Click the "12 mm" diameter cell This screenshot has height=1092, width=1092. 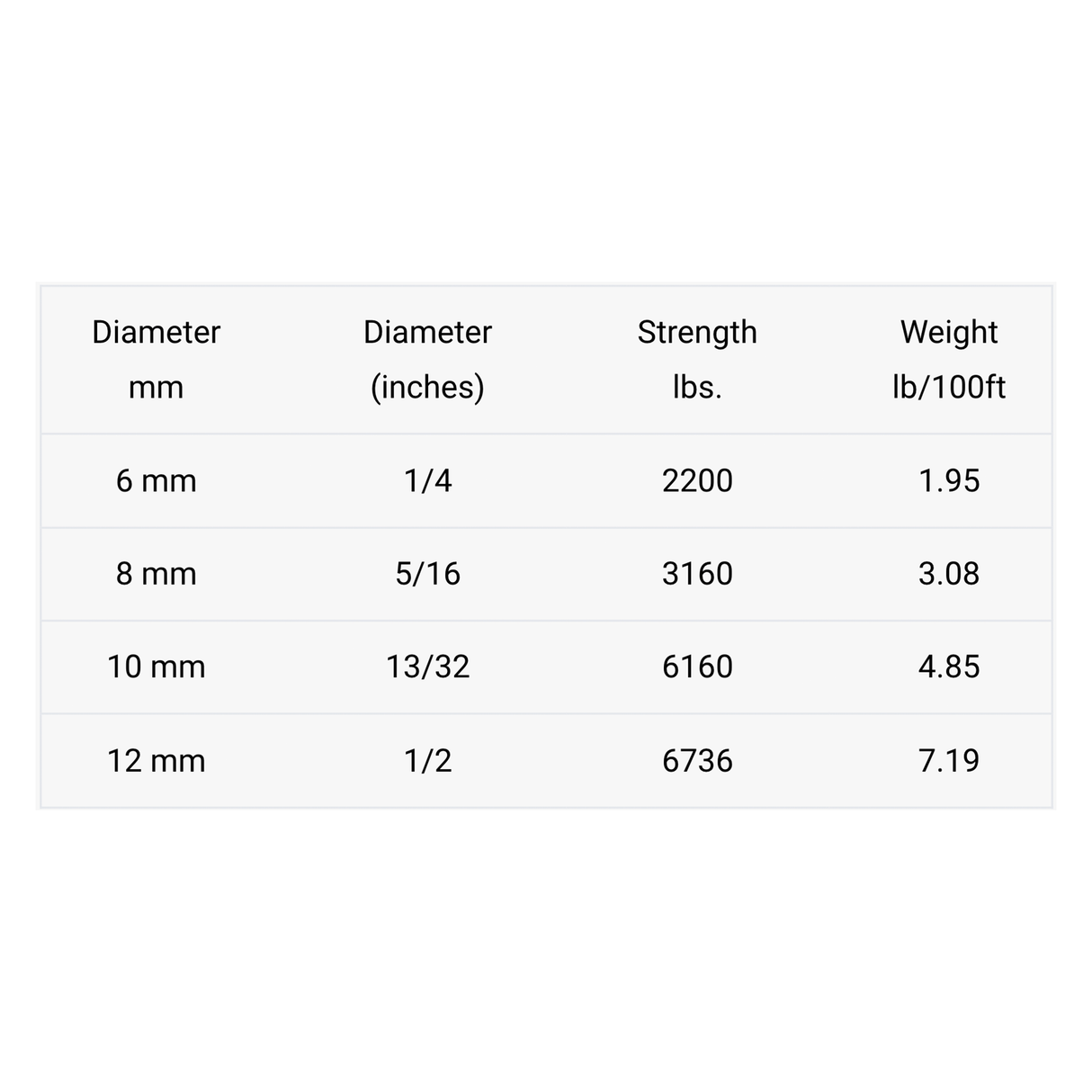[157, 761]
